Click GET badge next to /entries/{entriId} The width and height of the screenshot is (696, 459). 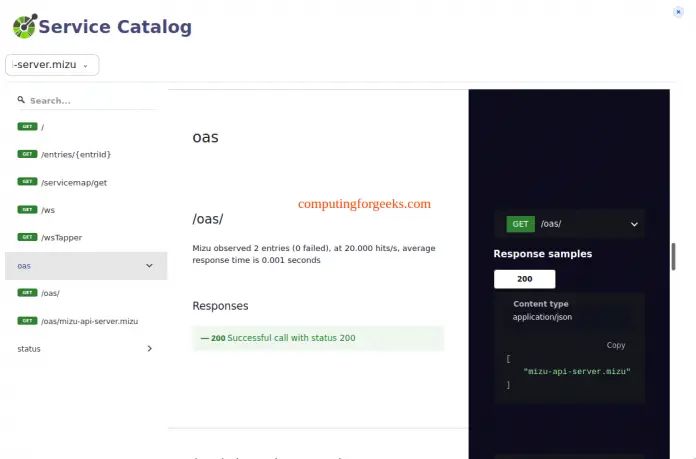click(27, 154)
